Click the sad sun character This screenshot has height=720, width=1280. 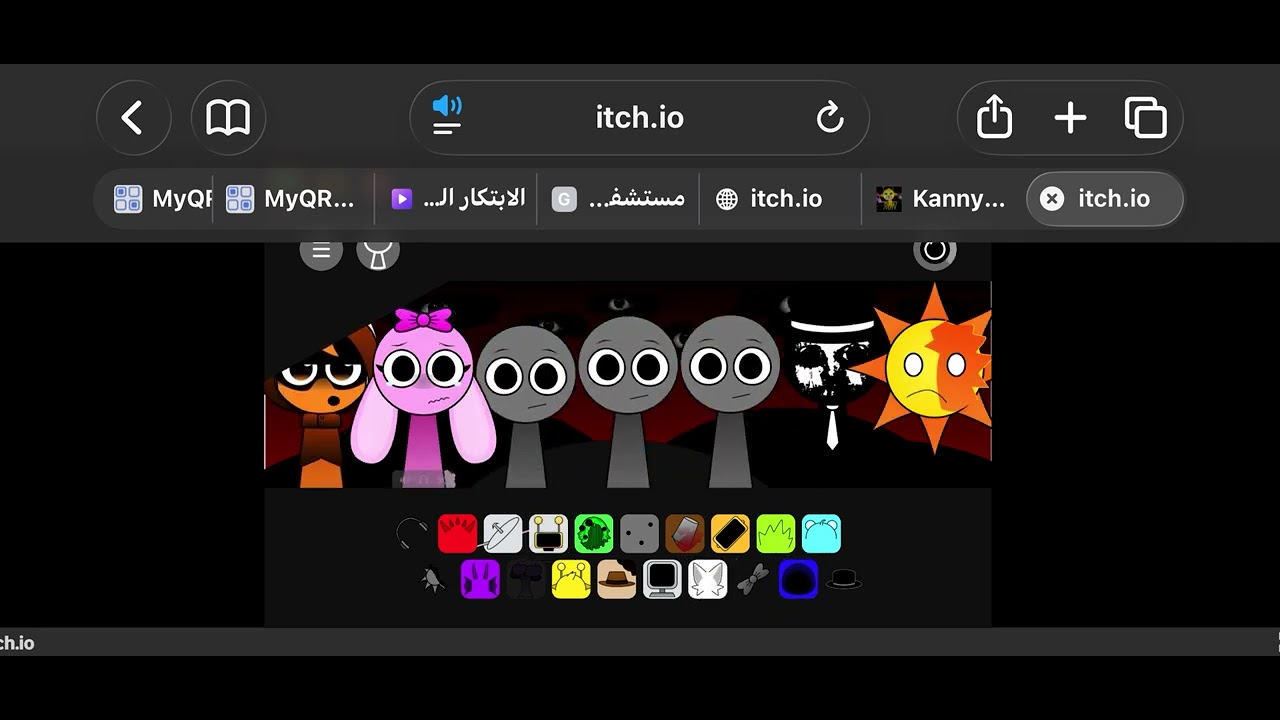click(933, 368)
